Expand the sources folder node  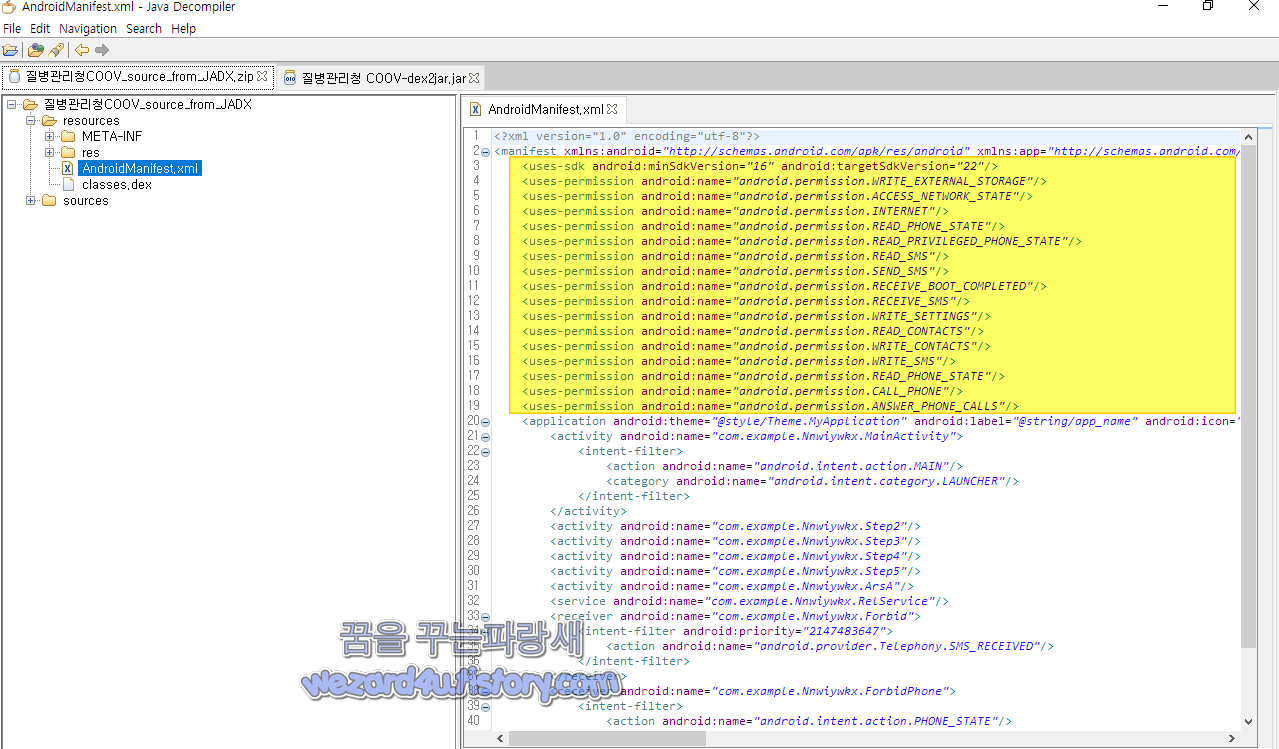point(31,201)
